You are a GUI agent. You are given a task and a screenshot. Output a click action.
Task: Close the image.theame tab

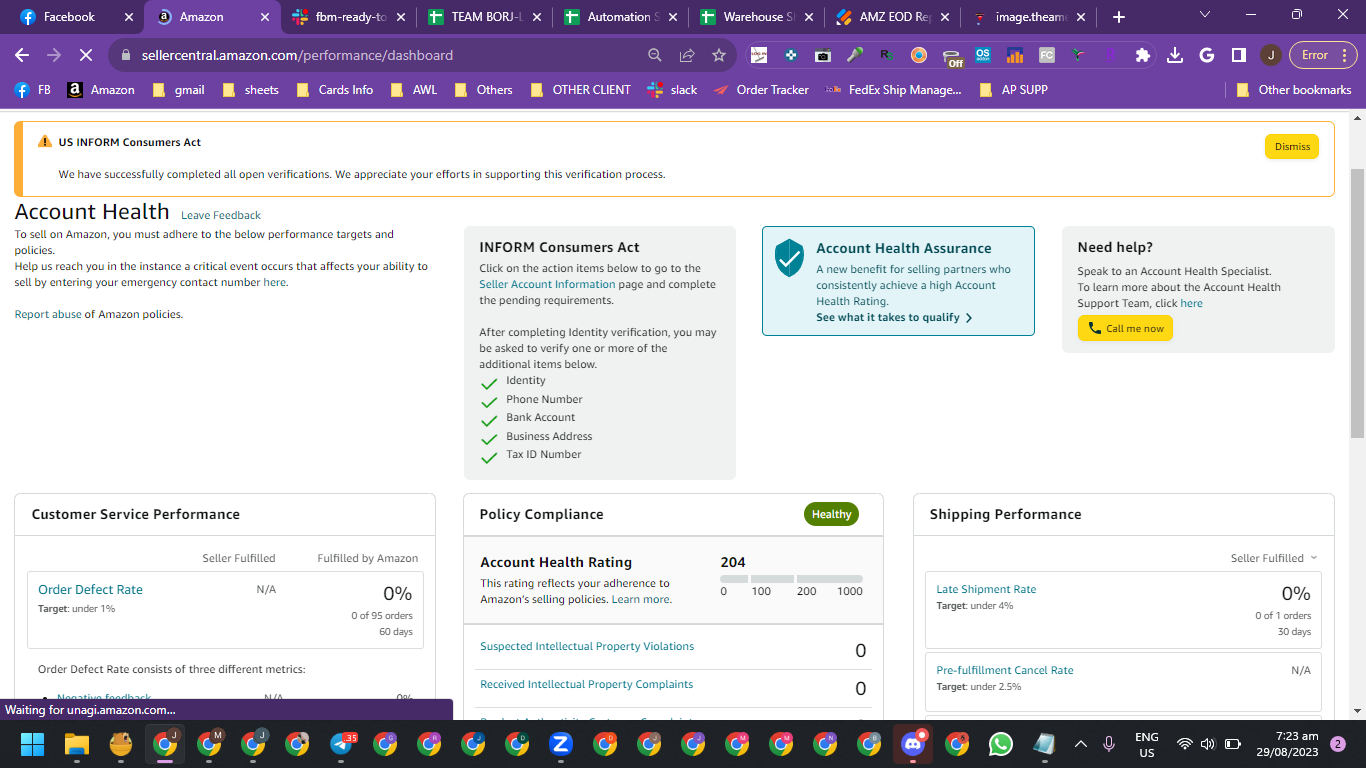[x=1081, y=17]
